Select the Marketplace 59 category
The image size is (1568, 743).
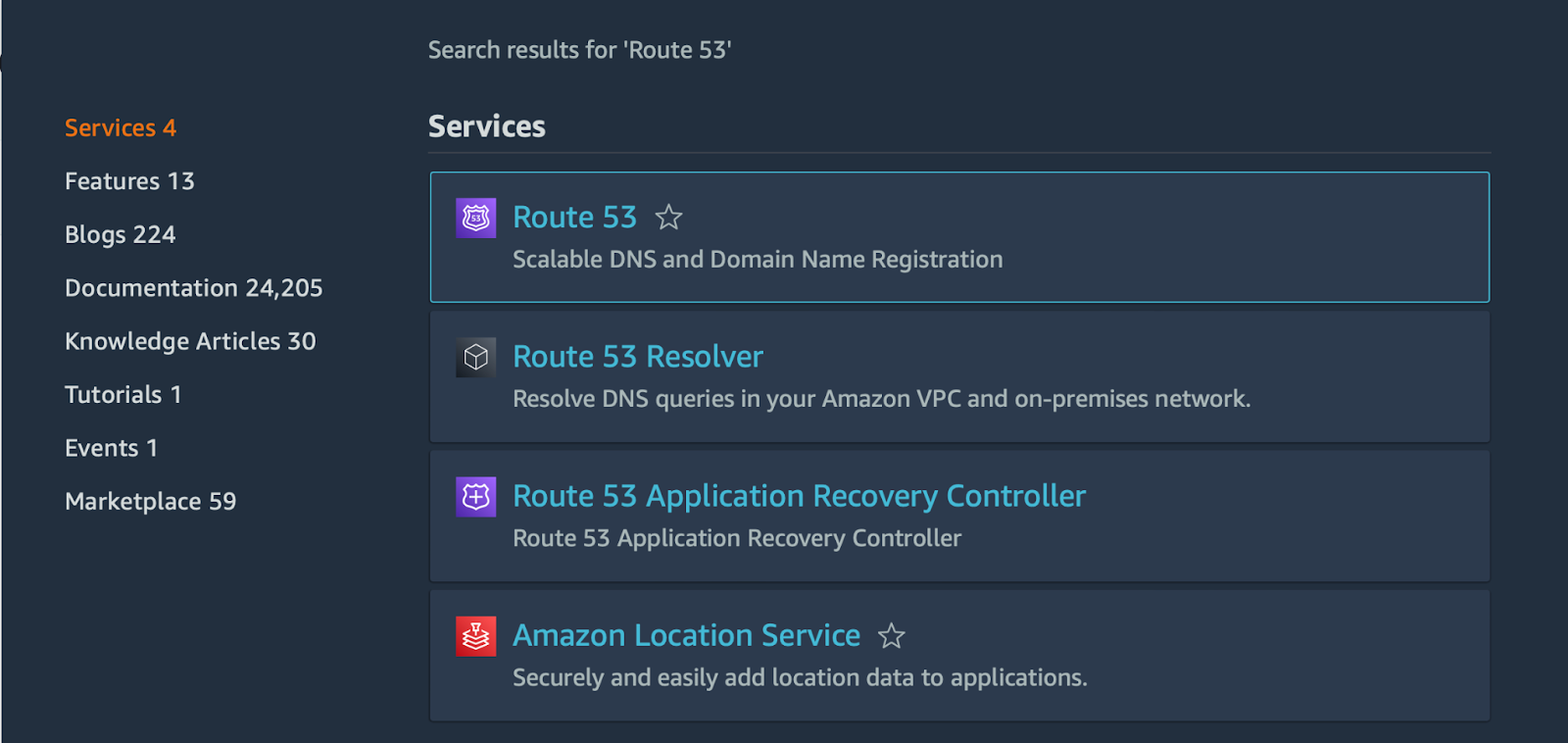(x=151, y=502)
